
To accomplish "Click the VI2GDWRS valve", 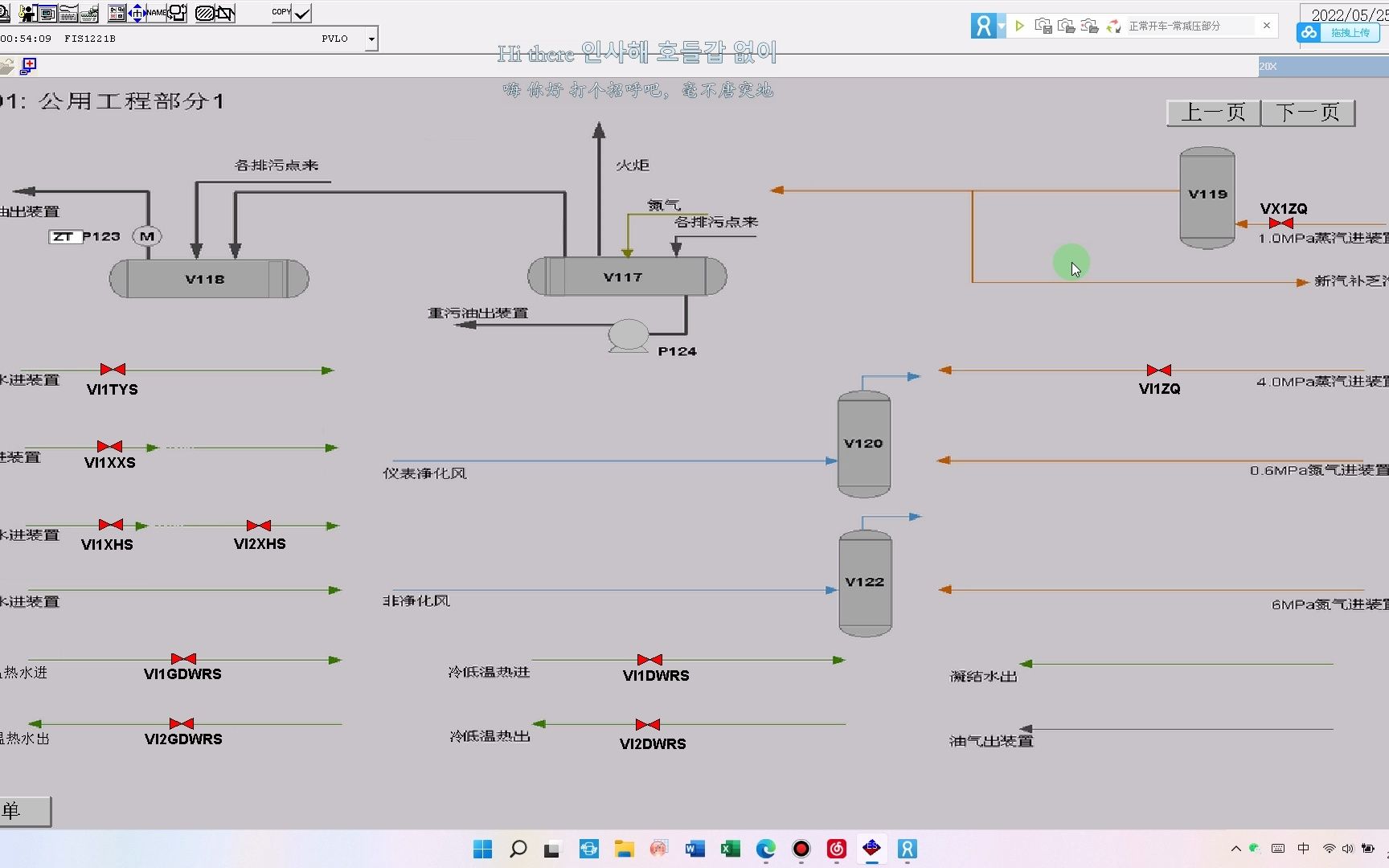I will (x=182, y=724).
